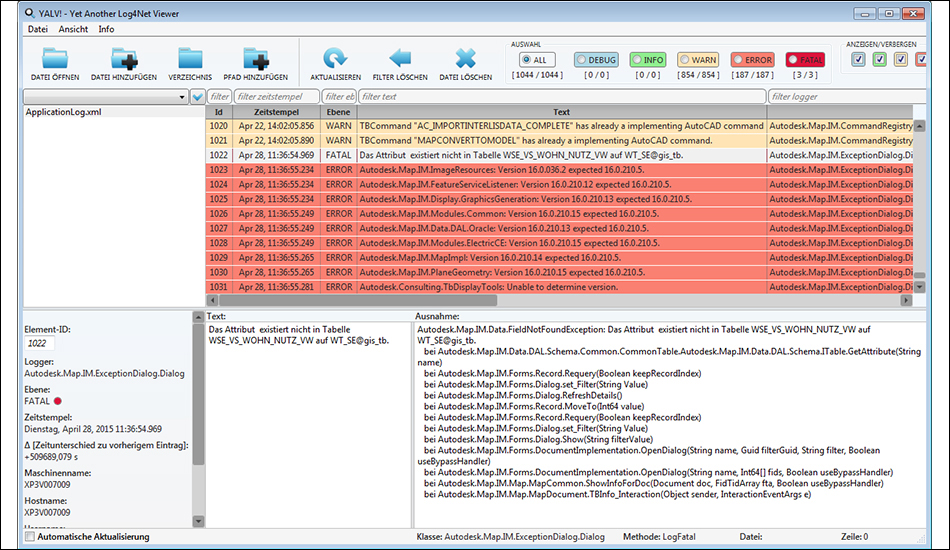
Task: Click the Methode: LogFatal status entry
Action: tap(659, 537)
